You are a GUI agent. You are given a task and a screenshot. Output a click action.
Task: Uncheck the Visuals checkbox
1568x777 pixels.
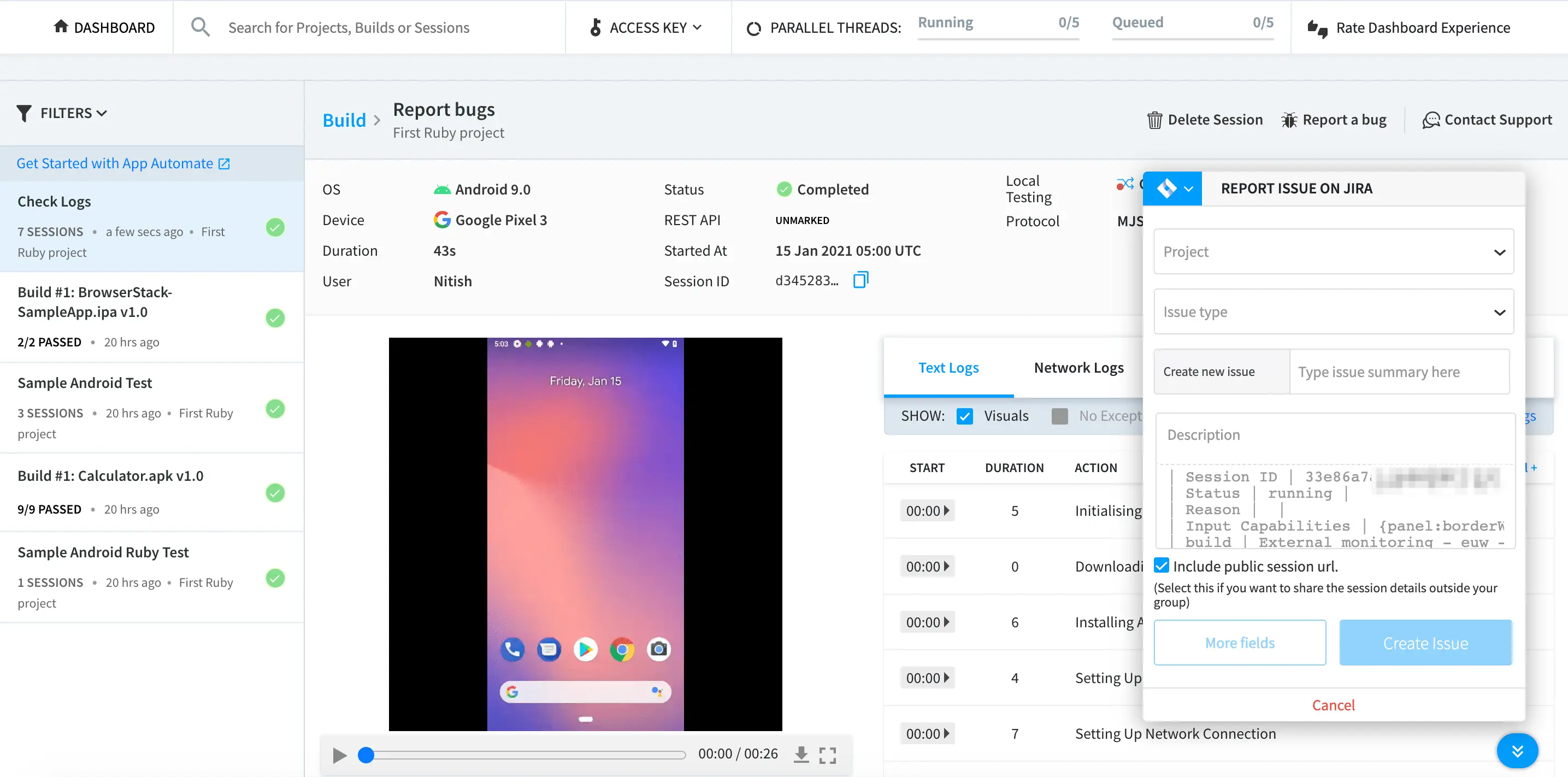(964, 416)
